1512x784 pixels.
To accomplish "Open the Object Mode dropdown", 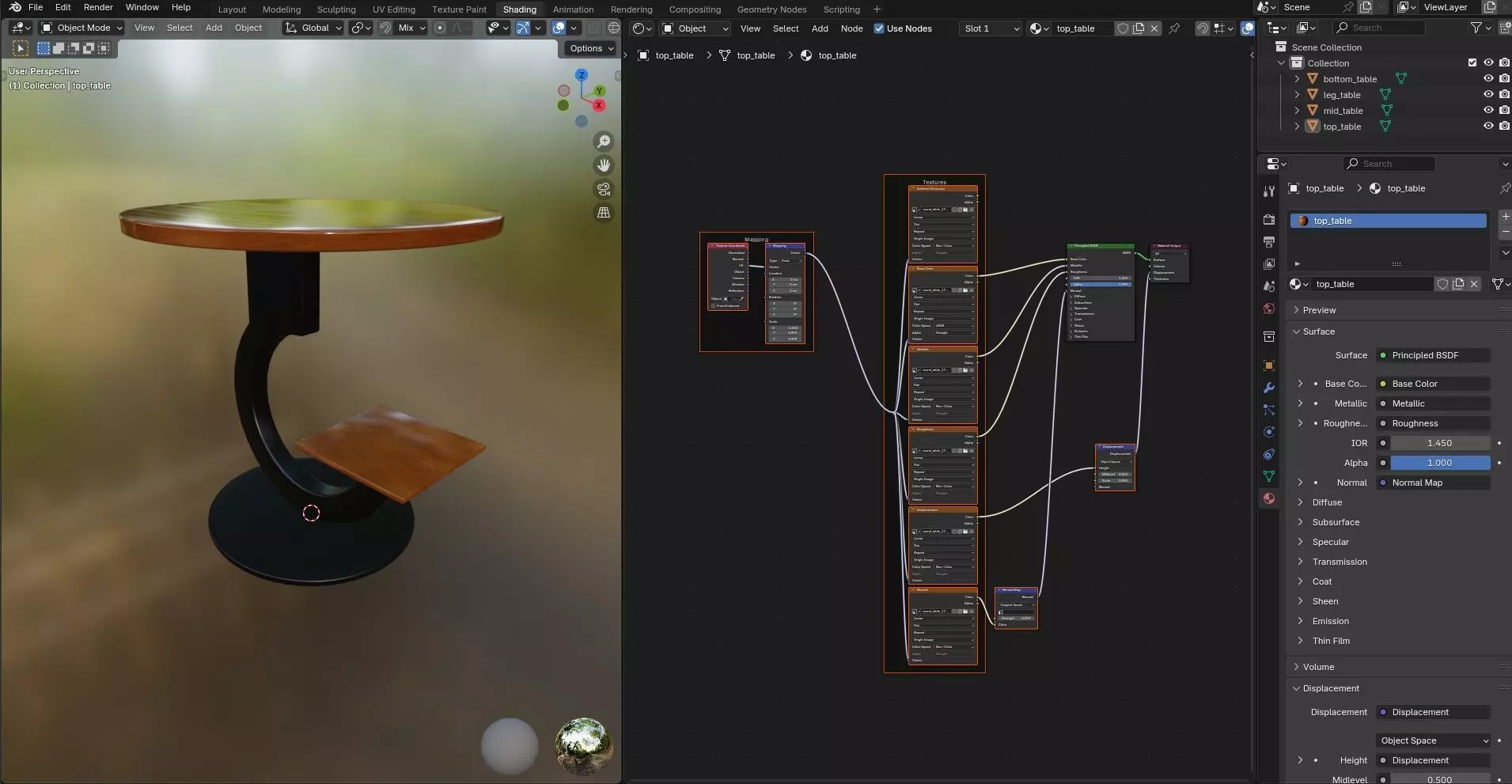I will [82, 28].
